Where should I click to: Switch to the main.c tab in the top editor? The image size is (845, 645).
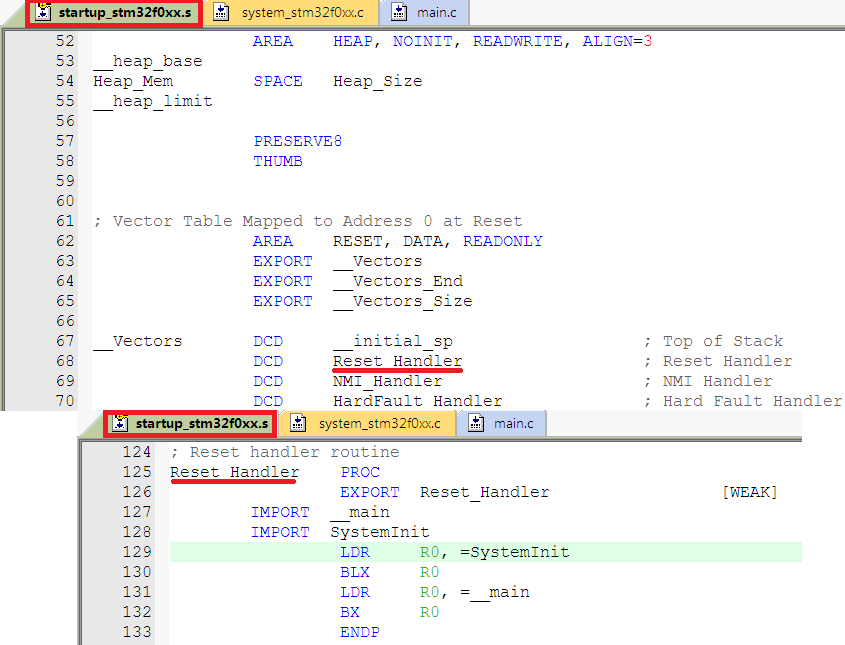point(430,12)
